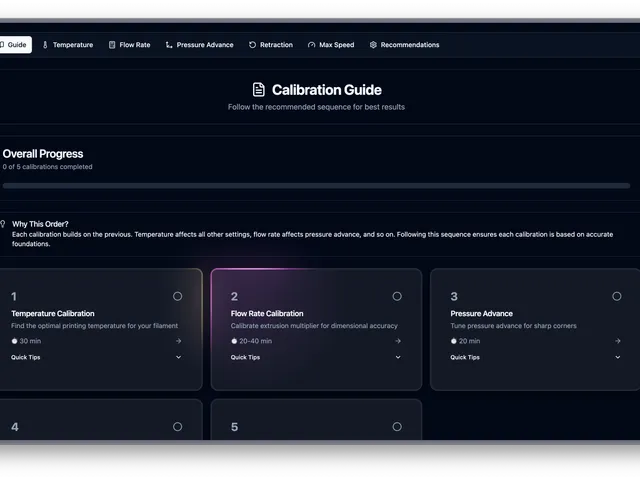
Task: Open the Guide tab
Action: (x=15, y=45)
